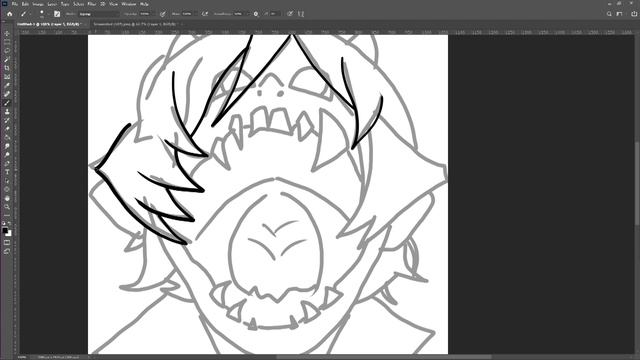Select the History Brush tool

tap(7, 120)
